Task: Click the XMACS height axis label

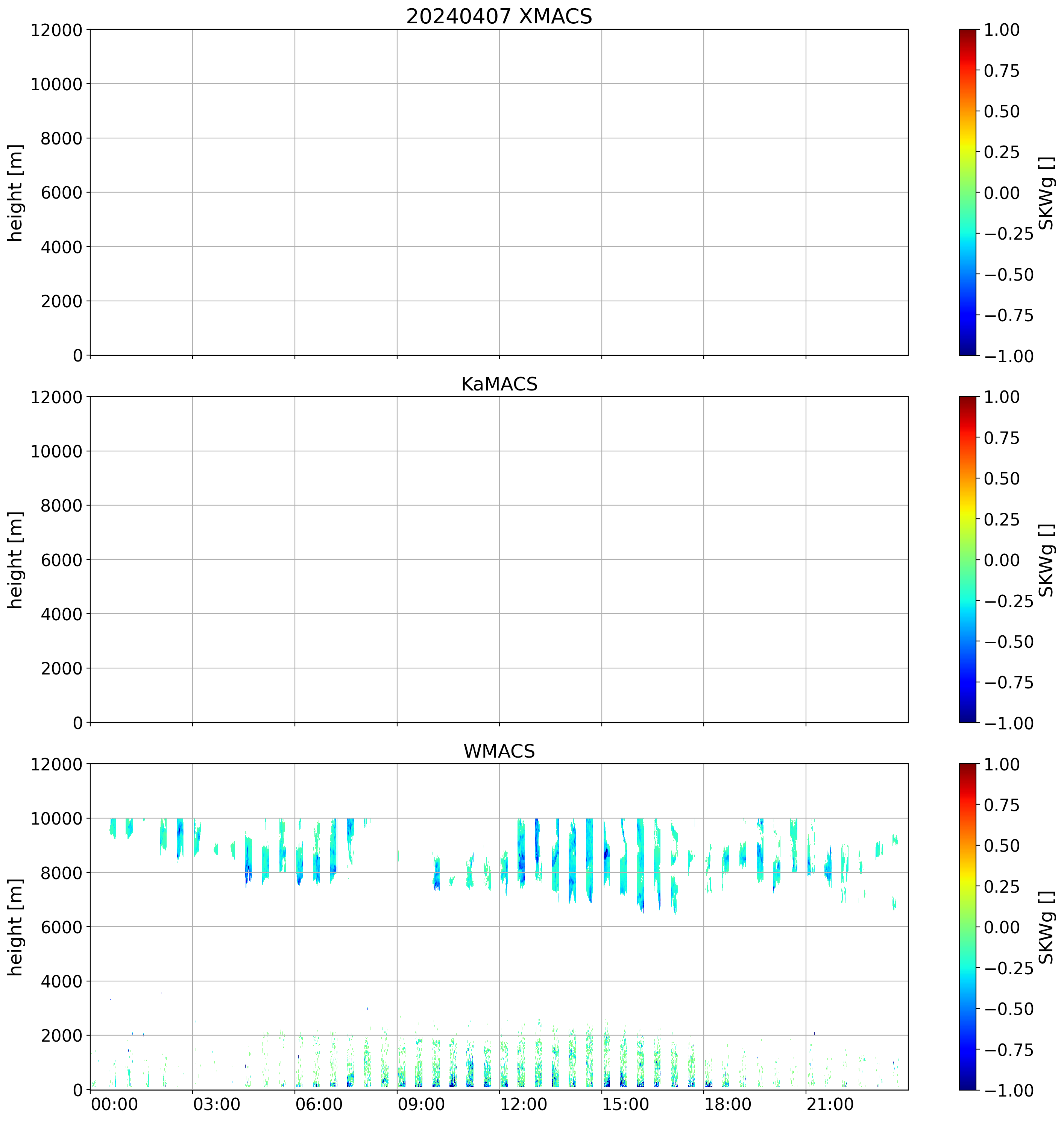Action: [x=16, y=193]
